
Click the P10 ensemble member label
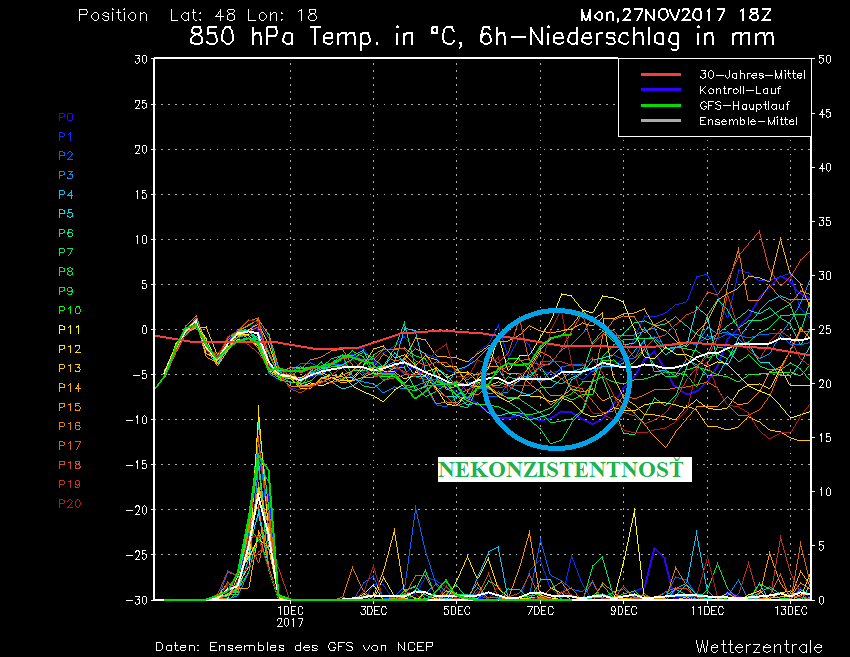coord(69,310)
